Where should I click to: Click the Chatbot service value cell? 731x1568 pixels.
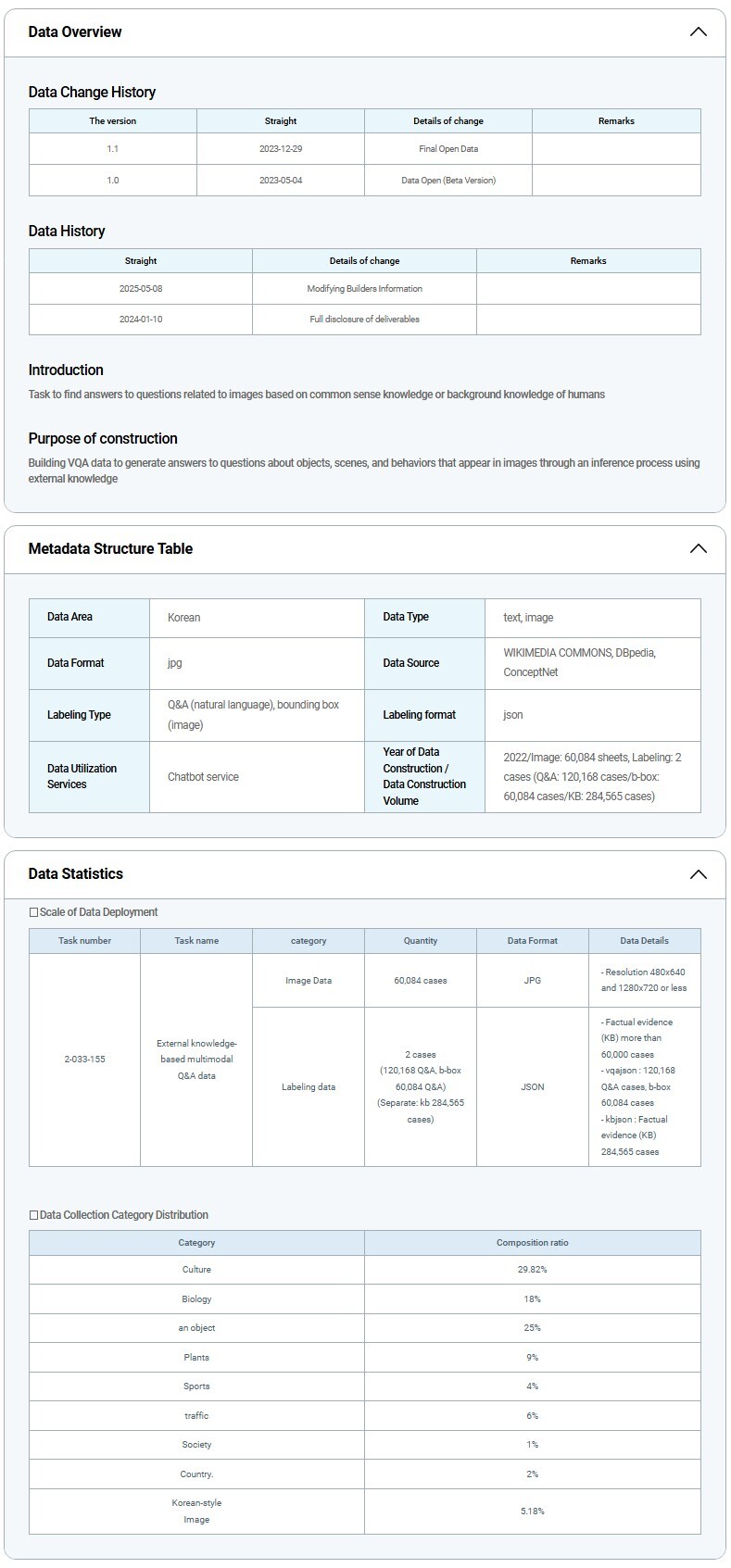coord(203,777)
